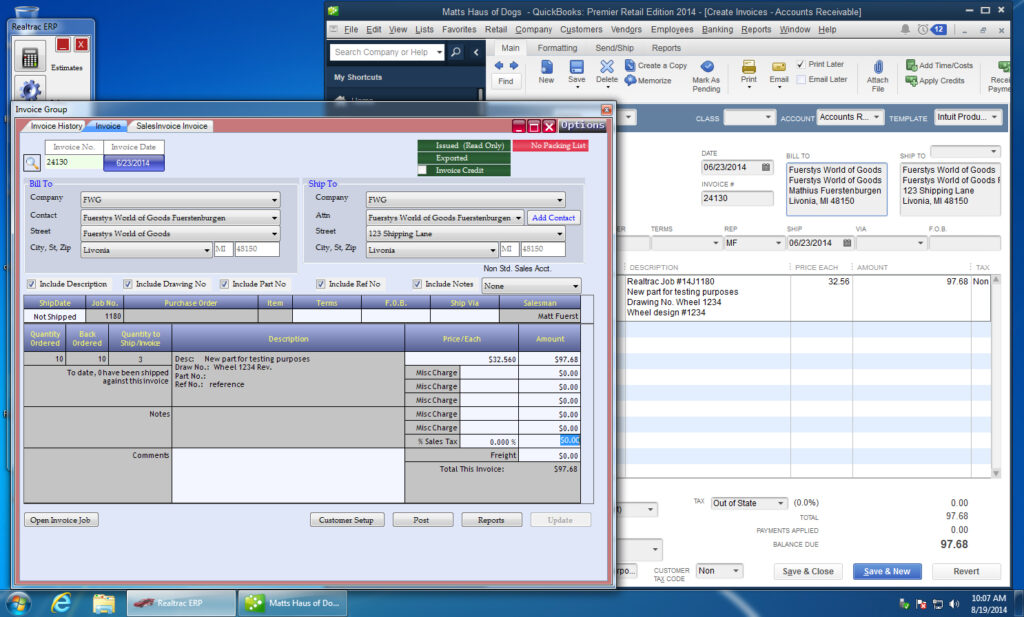The height and width of the screenshot is (617, 1024).
Task: Click the Post button in Invoice Group
Action: pos(421,520)
